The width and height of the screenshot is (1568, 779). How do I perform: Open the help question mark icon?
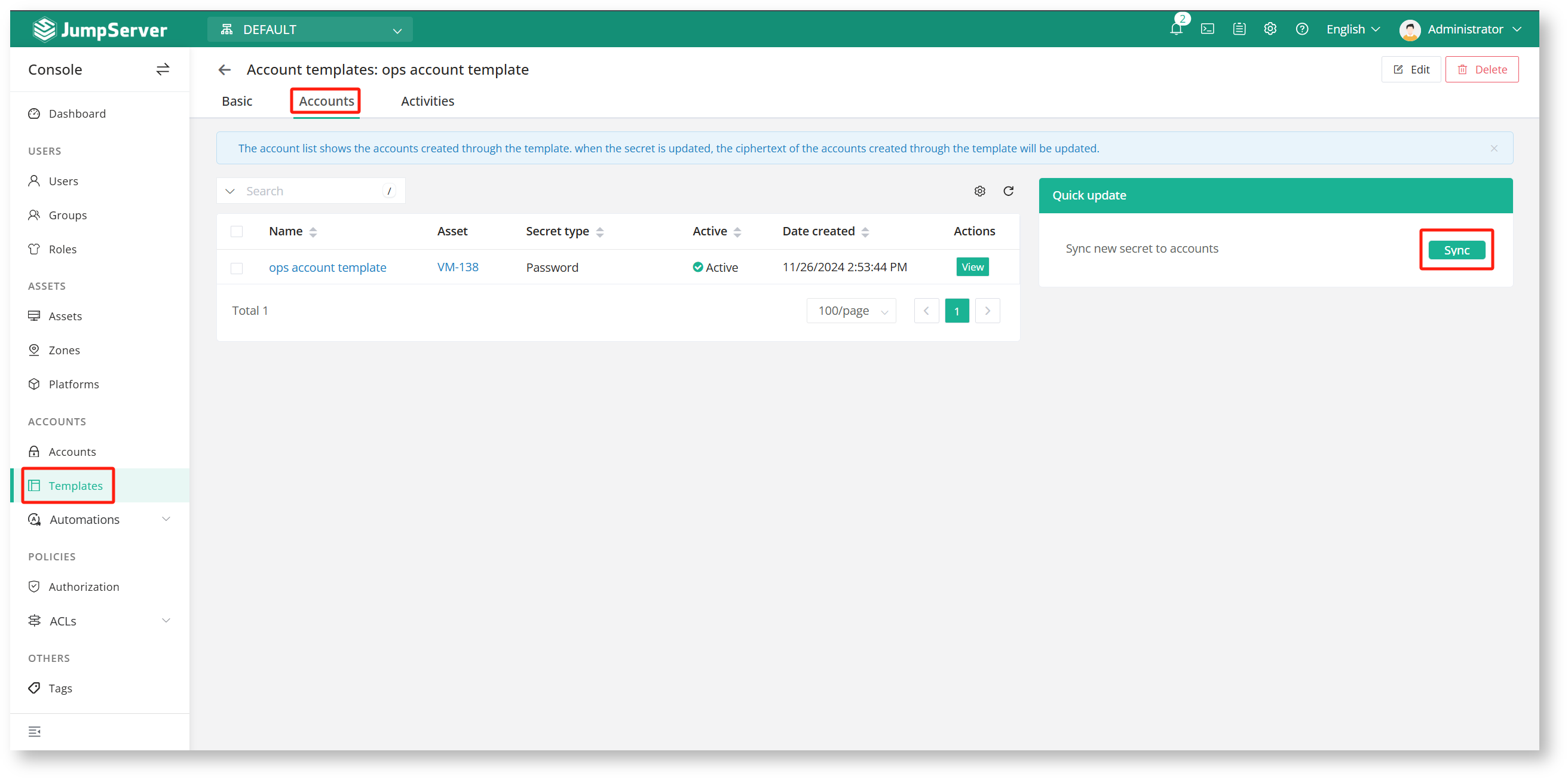[x=1302, y=29]
